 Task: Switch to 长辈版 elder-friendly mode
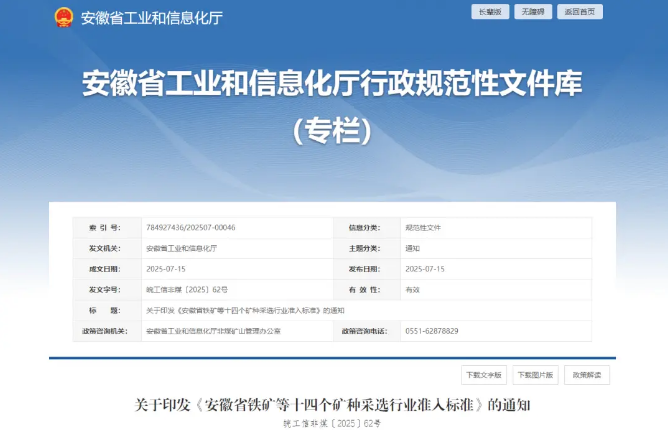(491, 12)
